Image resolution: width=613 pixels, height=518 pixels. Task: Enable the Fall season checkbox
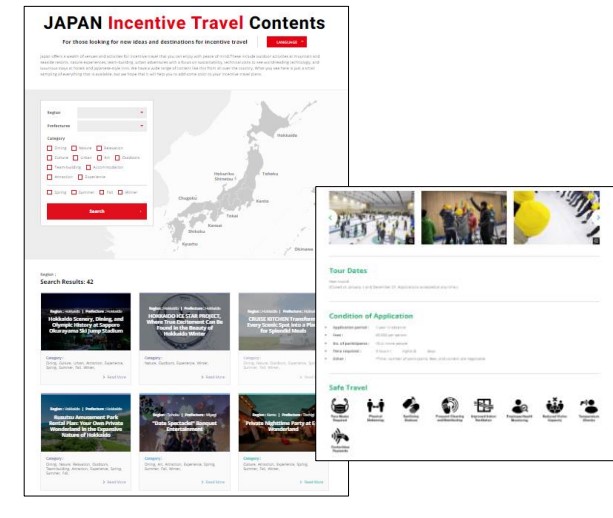(x=102, y=192)
